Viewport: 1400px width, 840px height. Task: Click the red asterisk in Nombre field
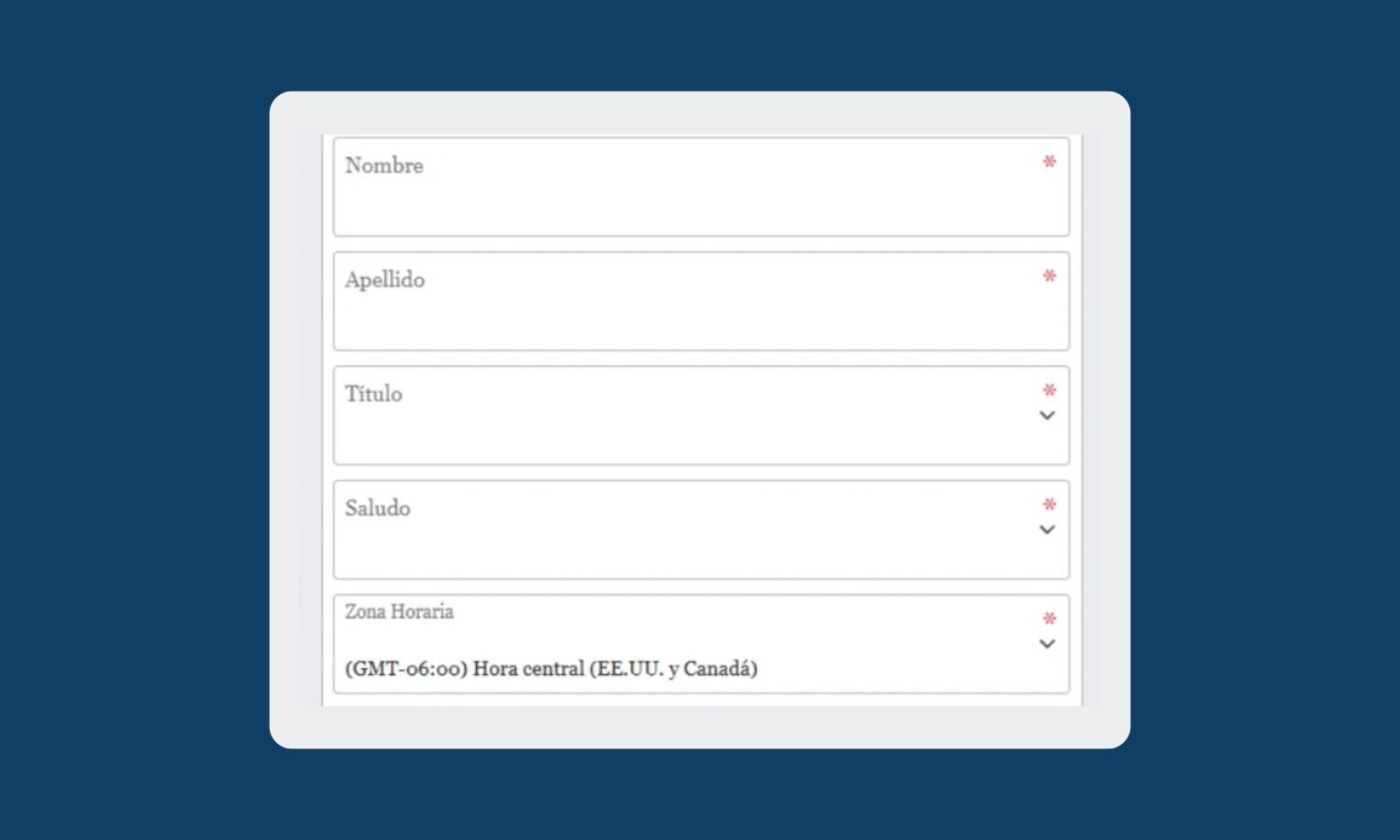1049,162
